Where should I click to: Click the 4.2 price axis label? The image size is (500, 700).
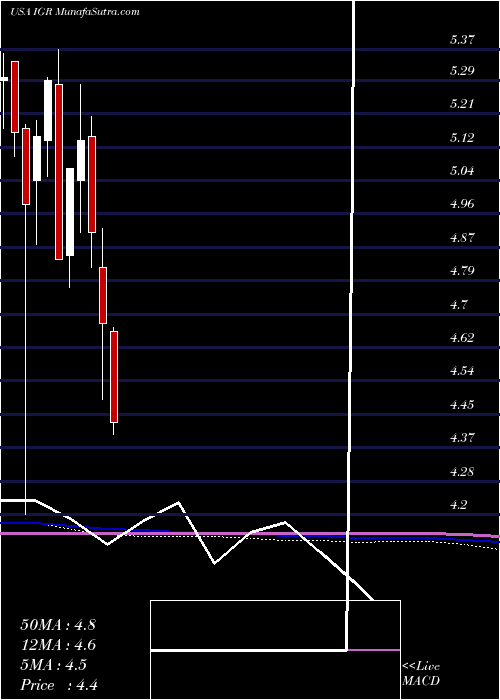point(459,505)
